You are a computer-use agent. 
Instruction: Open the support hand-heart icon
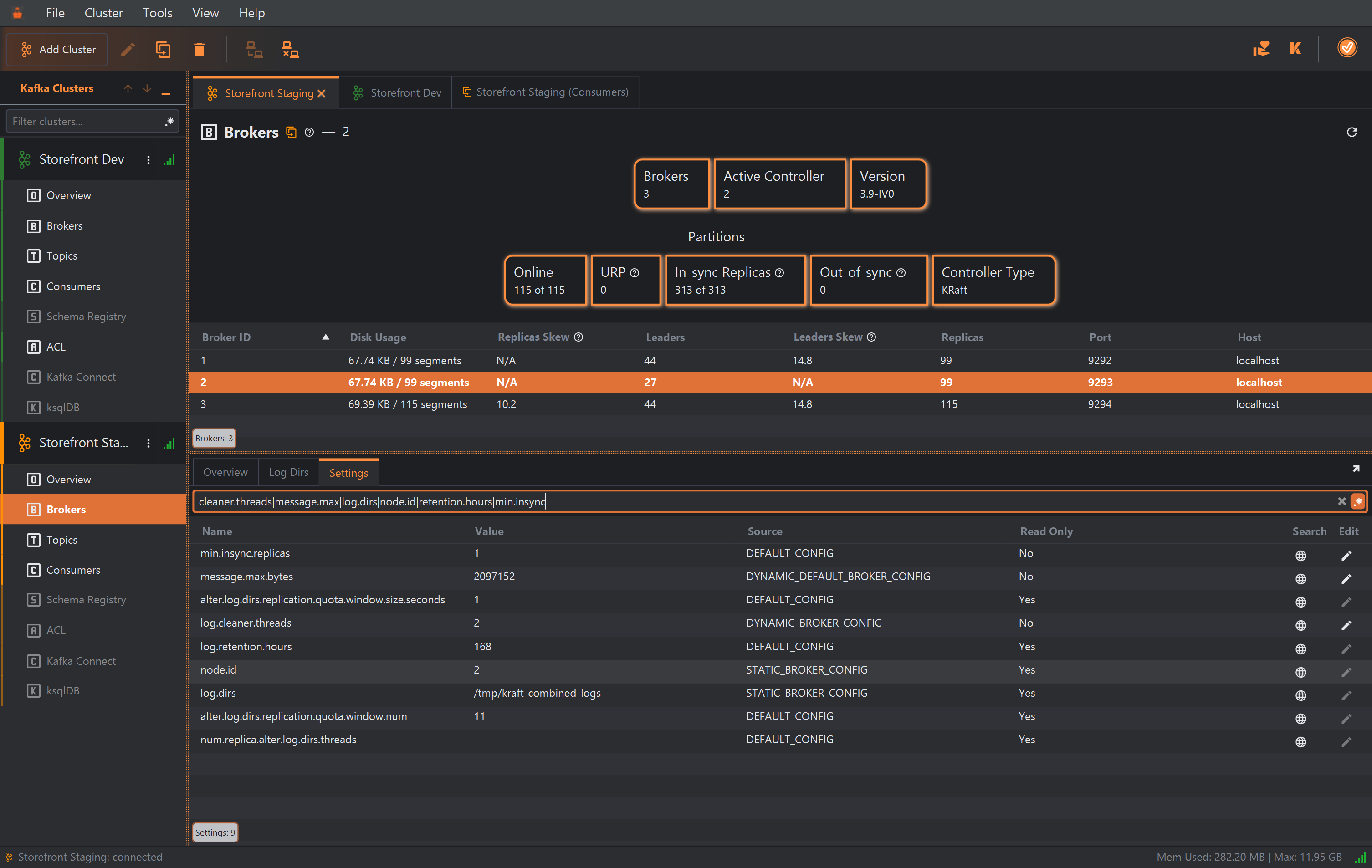[1261, 48]
